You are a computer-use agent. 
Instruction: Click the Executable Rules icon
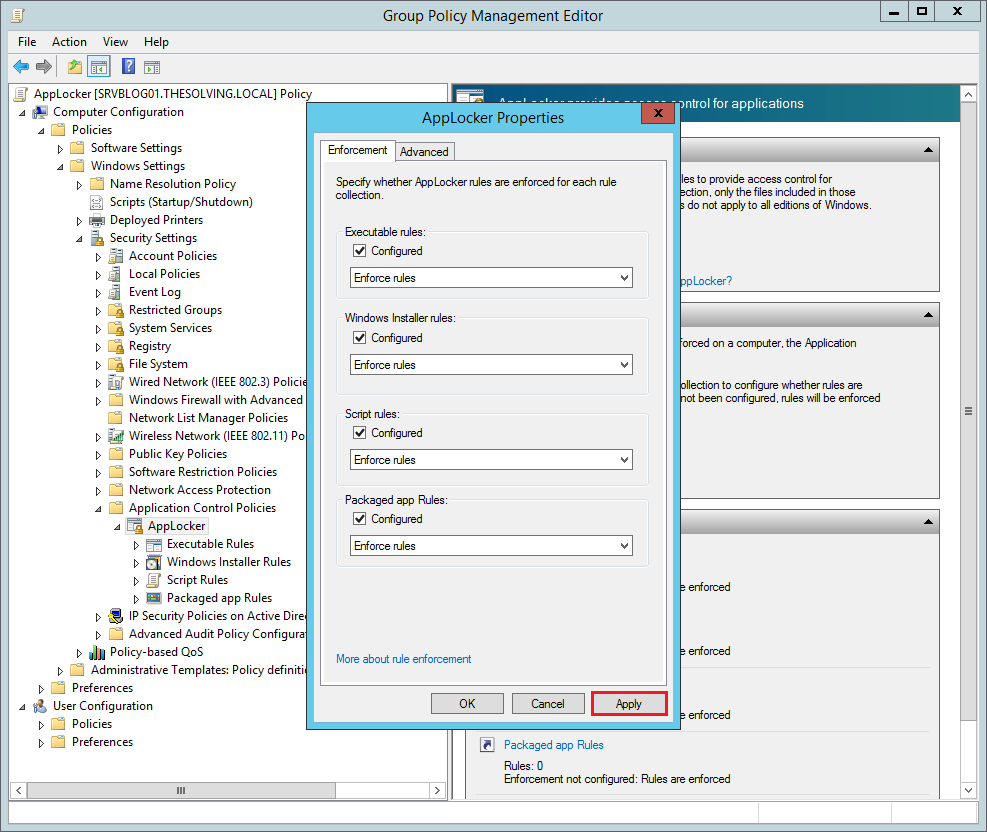[154, 544]
